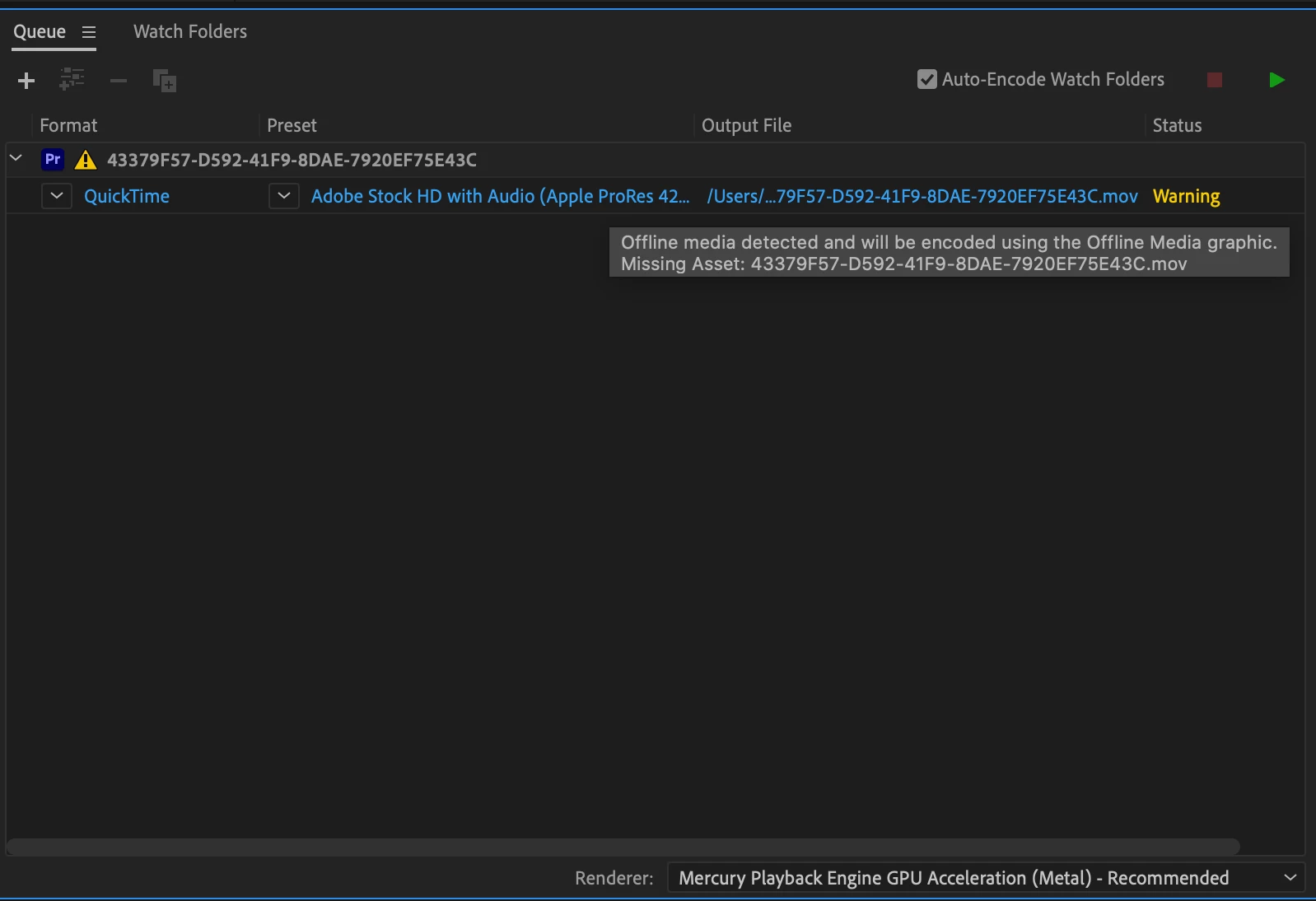Viewport: 1316px width, 901px height.
Task: Click the QuickTime format link
Action: (127, 196)
